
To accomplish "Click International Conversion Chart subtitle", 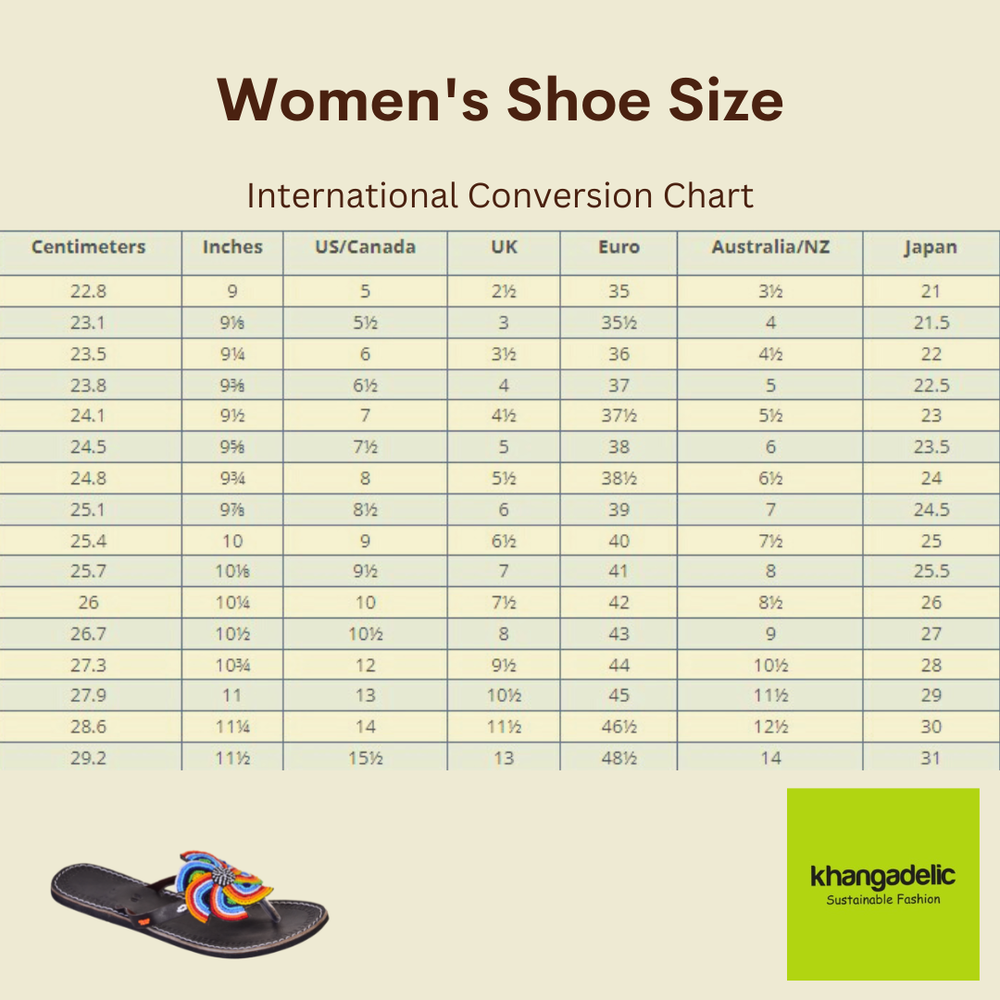I will point(500,196).
